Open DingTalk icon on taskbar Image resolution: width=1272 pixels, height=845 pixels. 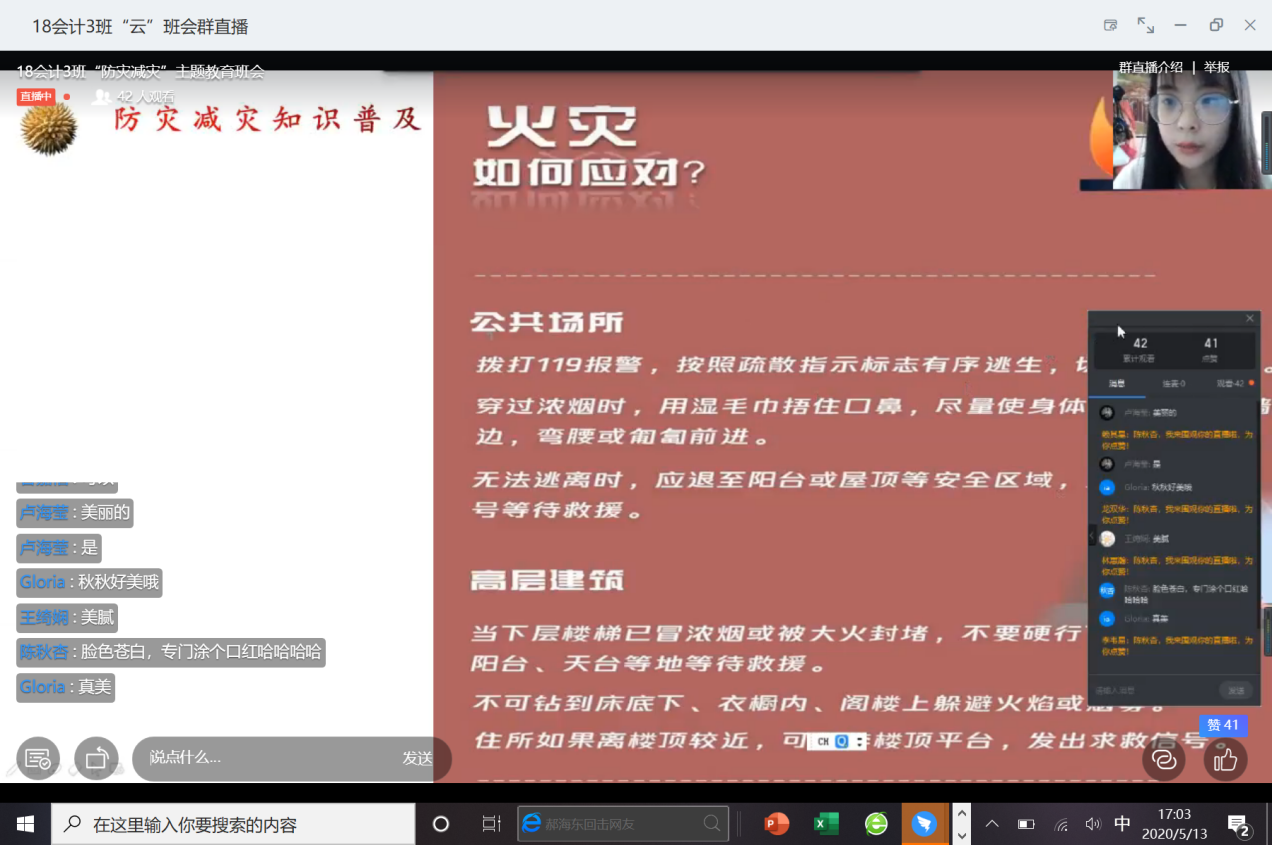pyautogui.click(x=925, y=824)
